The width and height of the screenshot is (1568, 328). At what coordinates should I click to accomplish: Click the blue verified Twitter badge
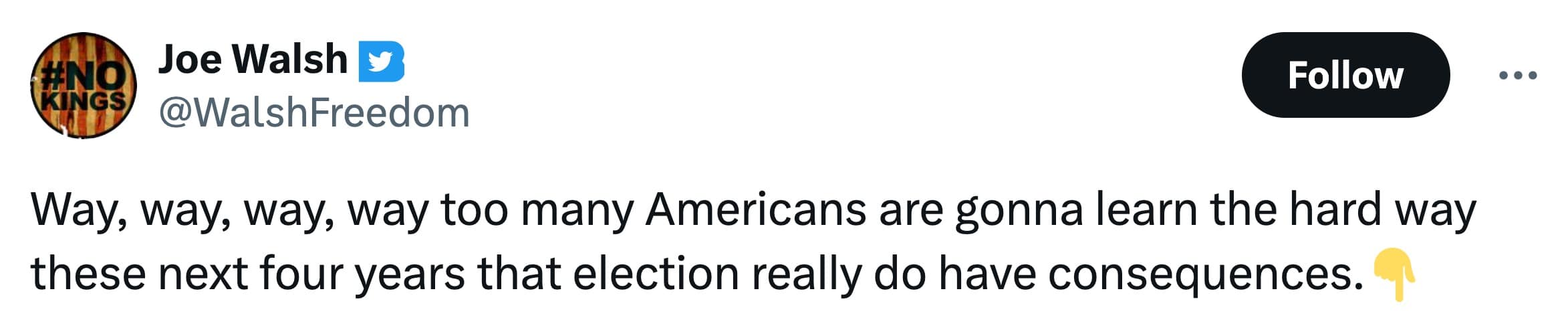point(382,62)
